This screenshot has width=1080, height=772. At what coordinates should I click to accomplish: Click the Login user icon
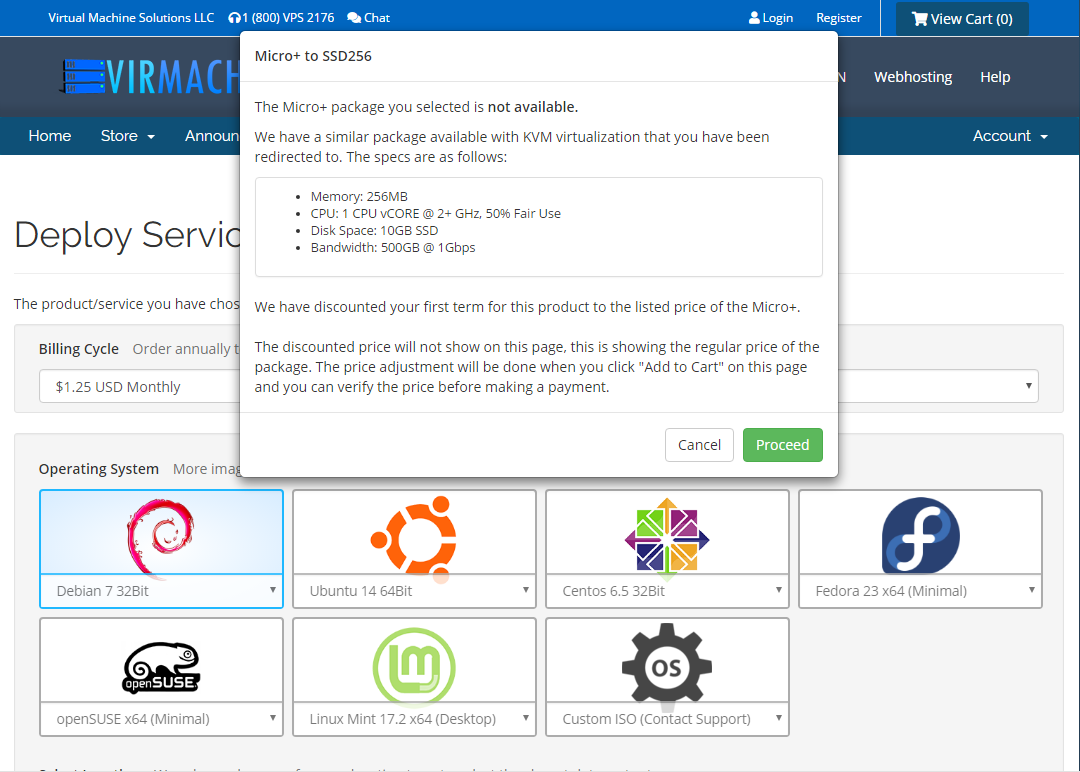(x=754, y=18)
